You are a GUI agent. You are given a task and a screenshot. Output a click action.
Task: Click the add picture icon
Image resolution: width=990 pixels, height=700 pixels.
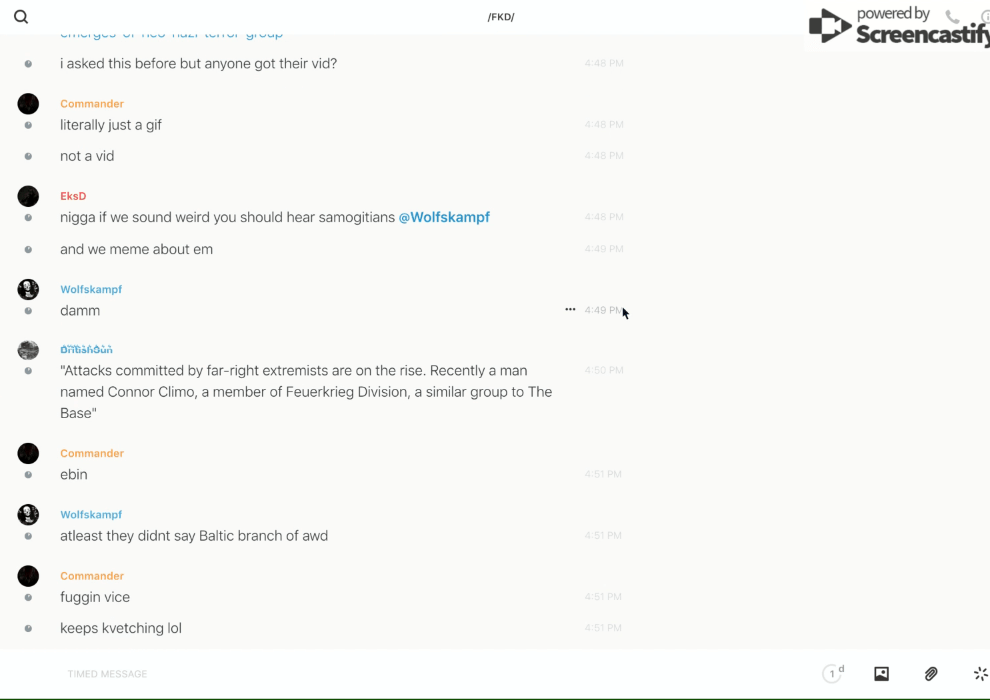881,674
